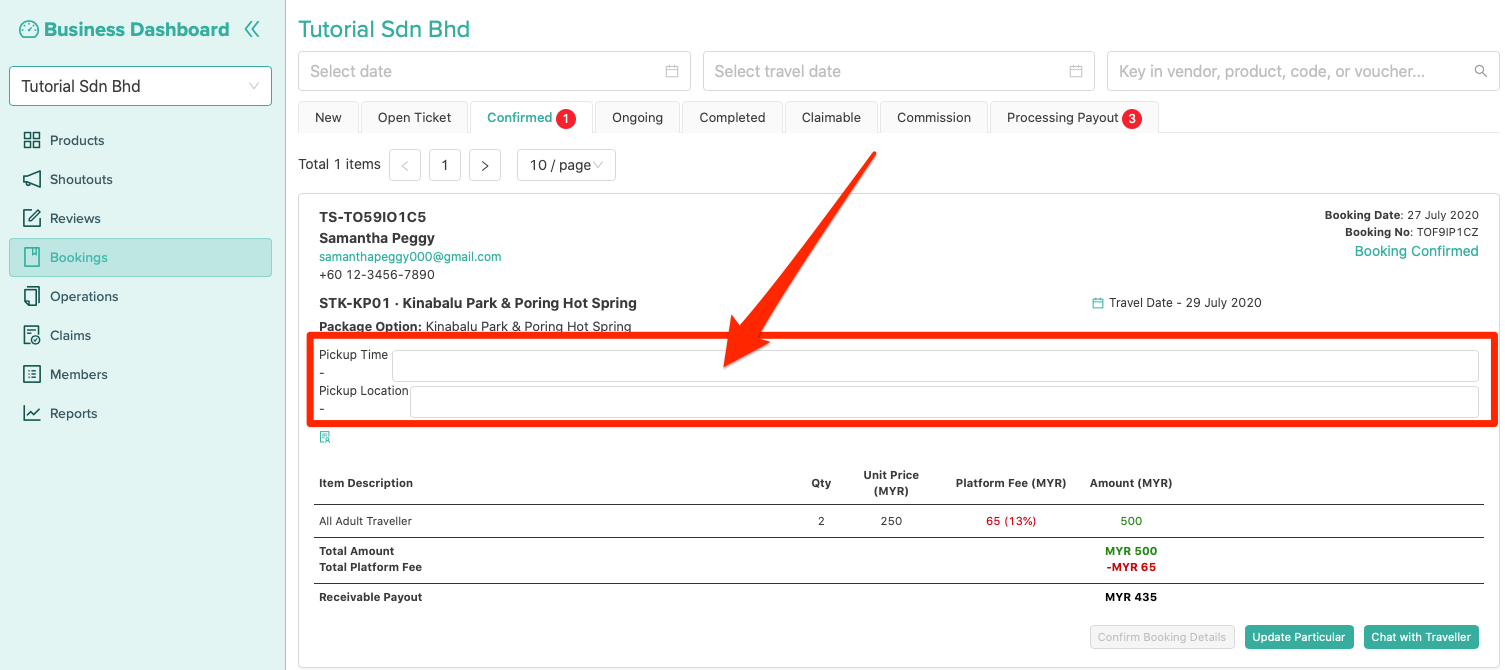Click the Update Particular button
Image resolution: width=1505 pixels, height=670 pixels.
pyautogui.click(x=1299, y=637)
